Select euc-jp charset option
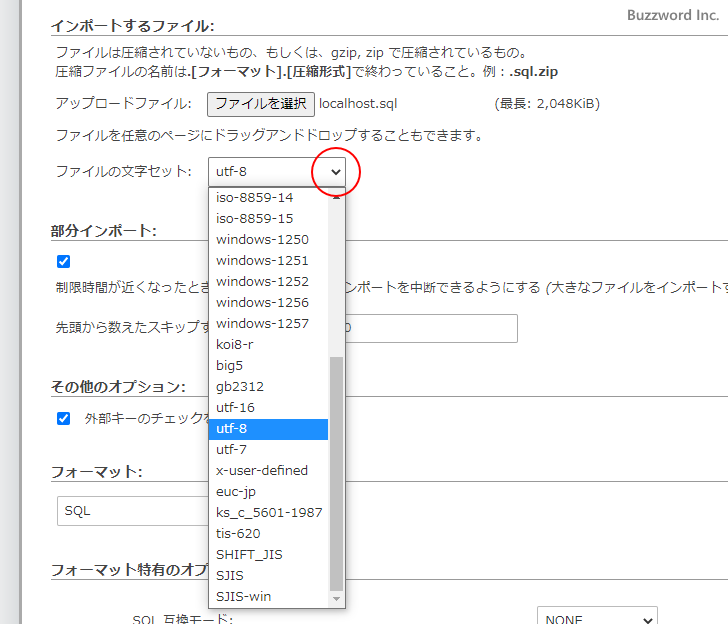 pyautogui.click(x=268, y=492)
